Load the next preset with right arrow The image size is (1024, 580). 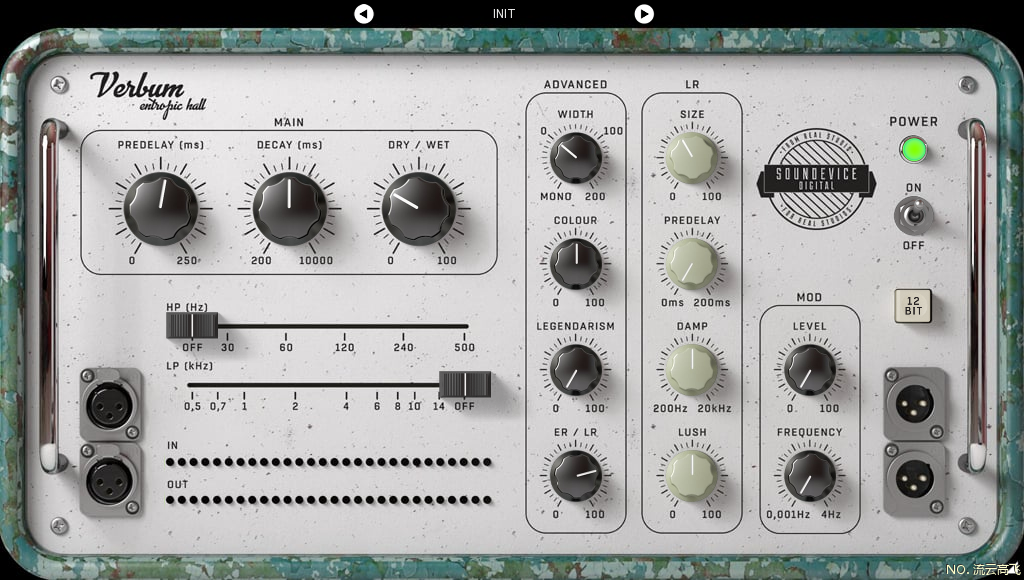tap(644, 13)
